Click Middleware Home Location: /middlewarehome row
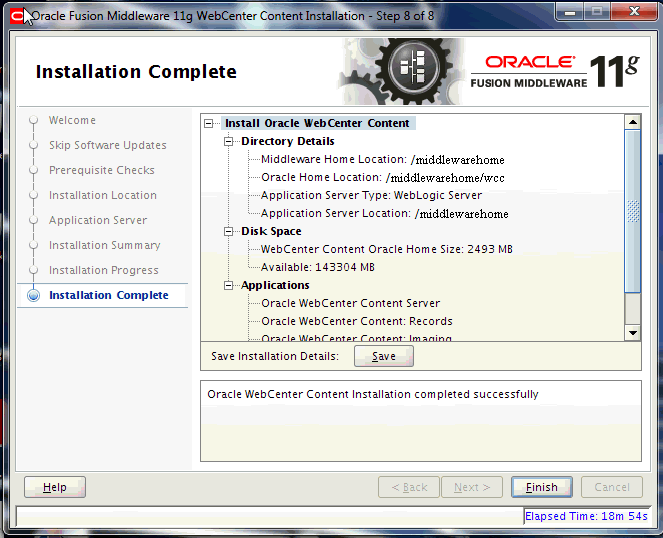 (x=383, y=159)
